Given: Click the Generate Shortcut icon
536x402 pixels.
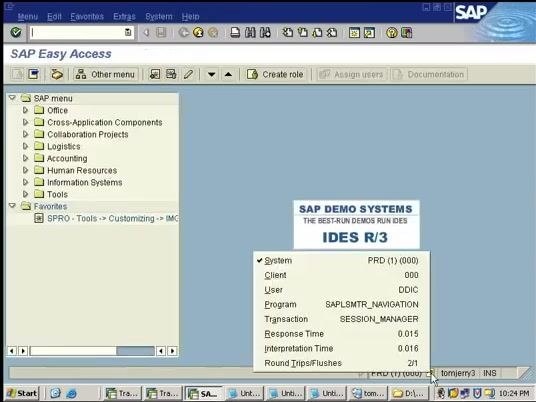Looking at the screenshot, I should [x=369, y=32].
